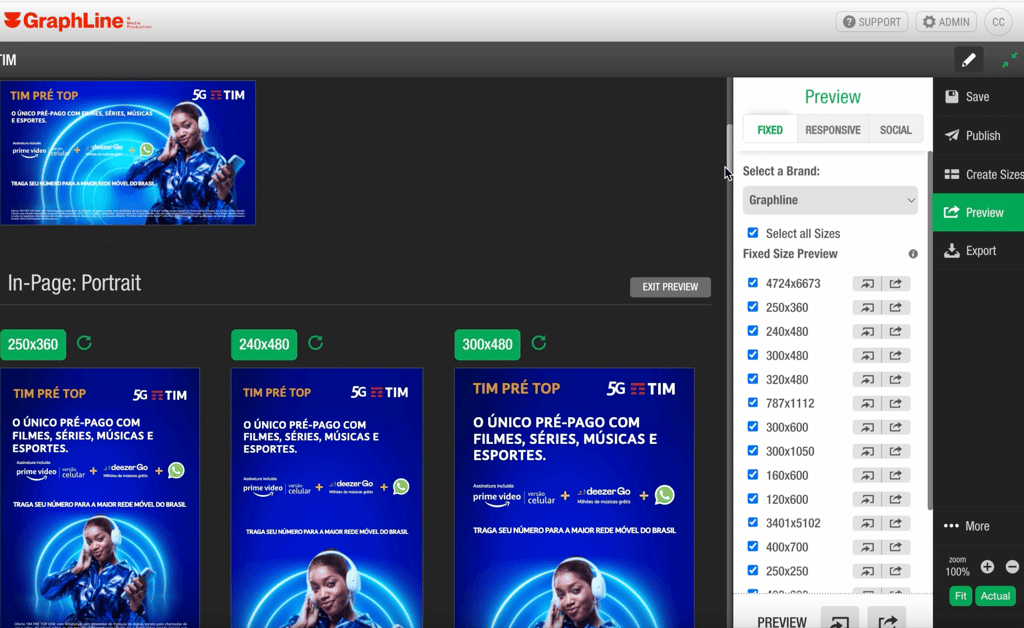Refresh the 250x360 preview
This screenshot has width=1024, height=628.
84,343
